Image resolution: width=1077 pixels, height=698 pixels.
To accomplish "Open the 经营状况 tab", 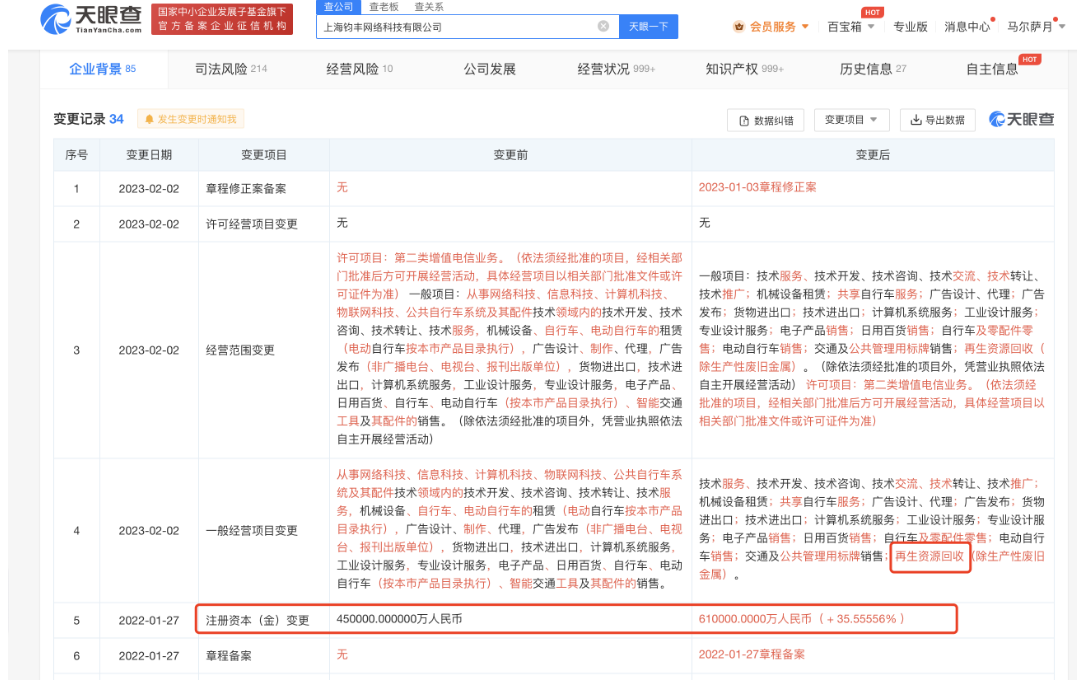I will coord(616,69).
